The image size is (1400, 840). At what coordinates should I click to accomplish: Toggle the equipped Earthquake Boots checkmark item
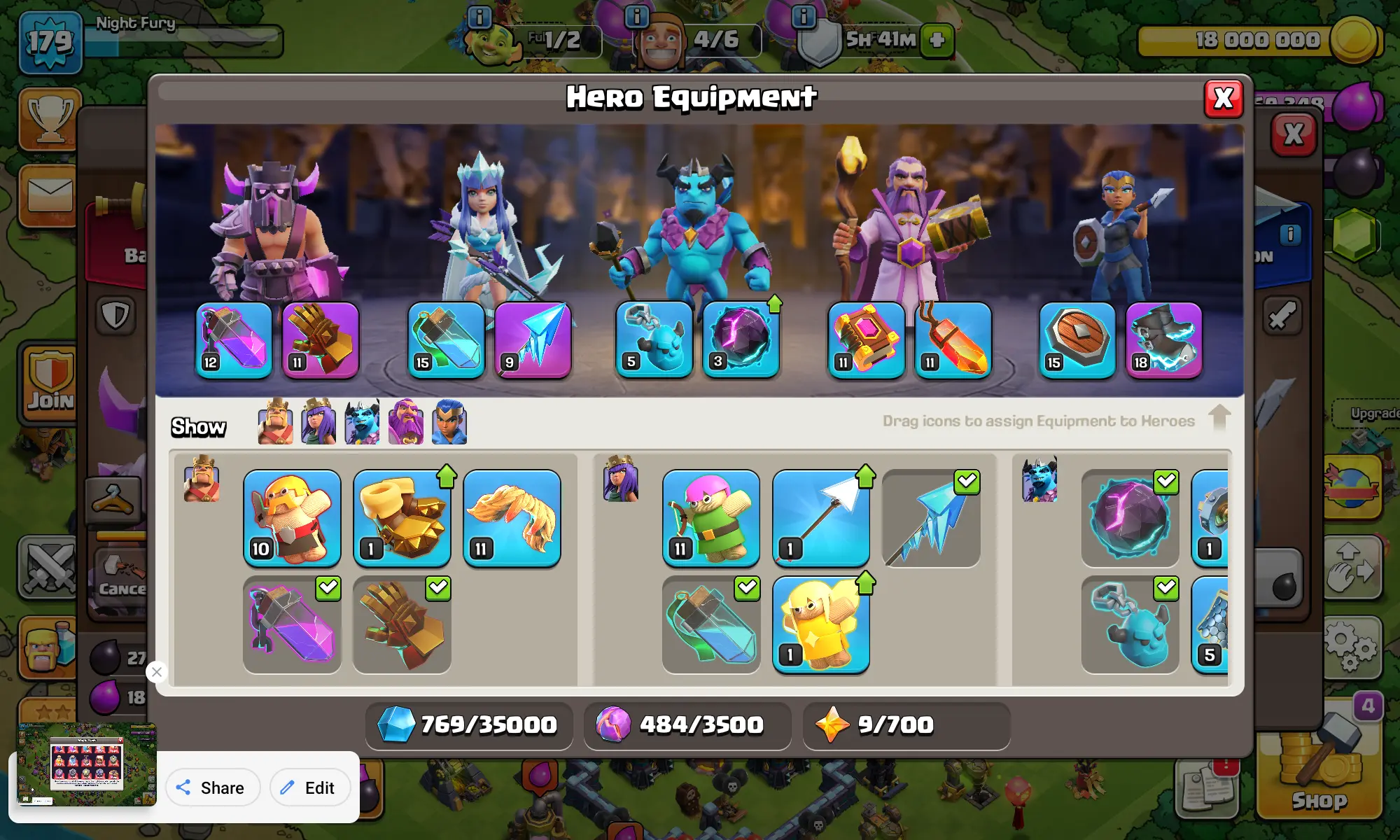click(402, 624)
